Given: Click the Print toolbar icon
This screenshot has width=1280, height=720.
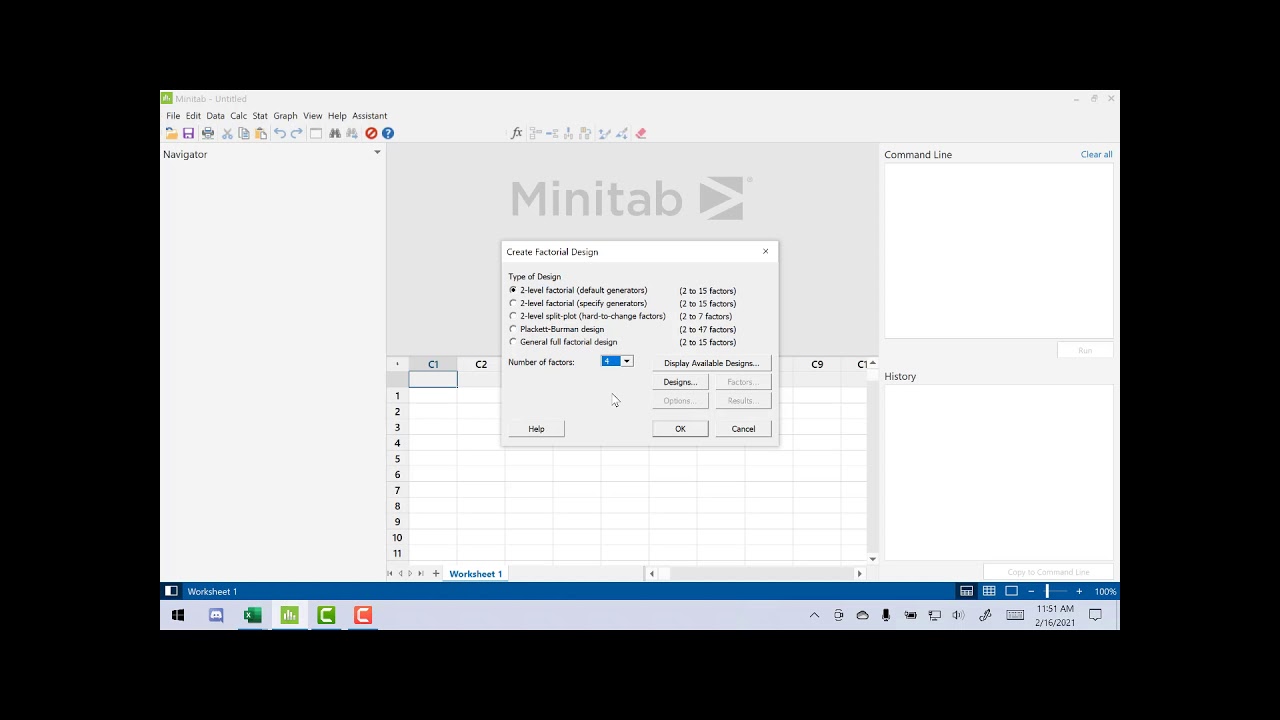Looking at the screenshot, I should point(208,133).
